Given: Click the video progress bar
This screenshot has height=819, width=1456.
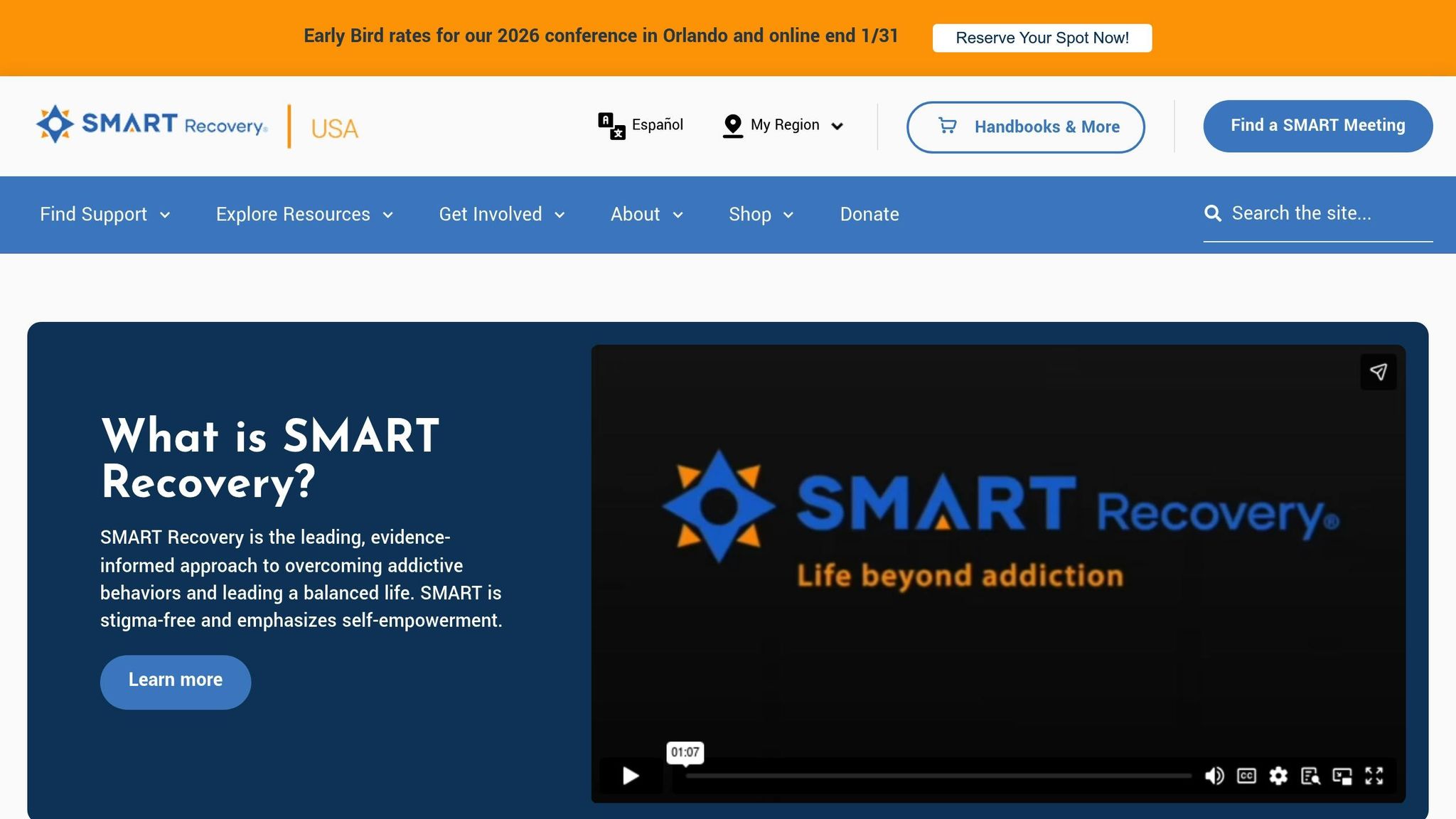Looking at the screenshot, I should point(938,776).
